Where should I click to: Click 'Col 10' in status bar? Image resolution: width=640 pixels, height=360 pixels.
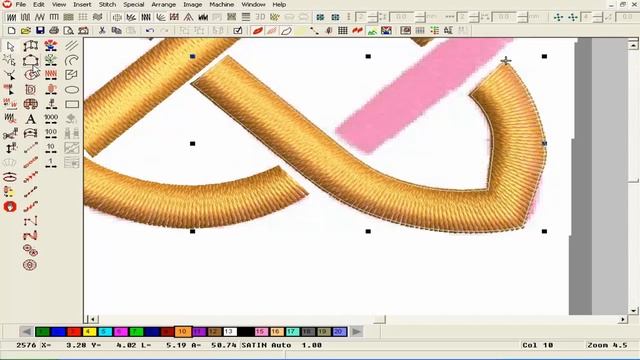(x=538, y=345)
